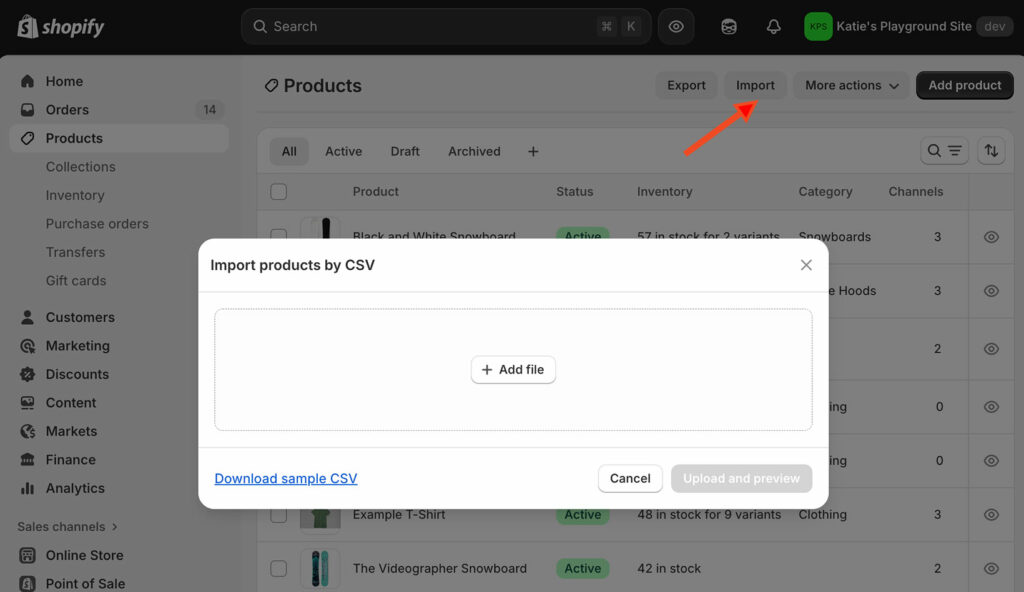Open More actions dropdown

(852, 85)
